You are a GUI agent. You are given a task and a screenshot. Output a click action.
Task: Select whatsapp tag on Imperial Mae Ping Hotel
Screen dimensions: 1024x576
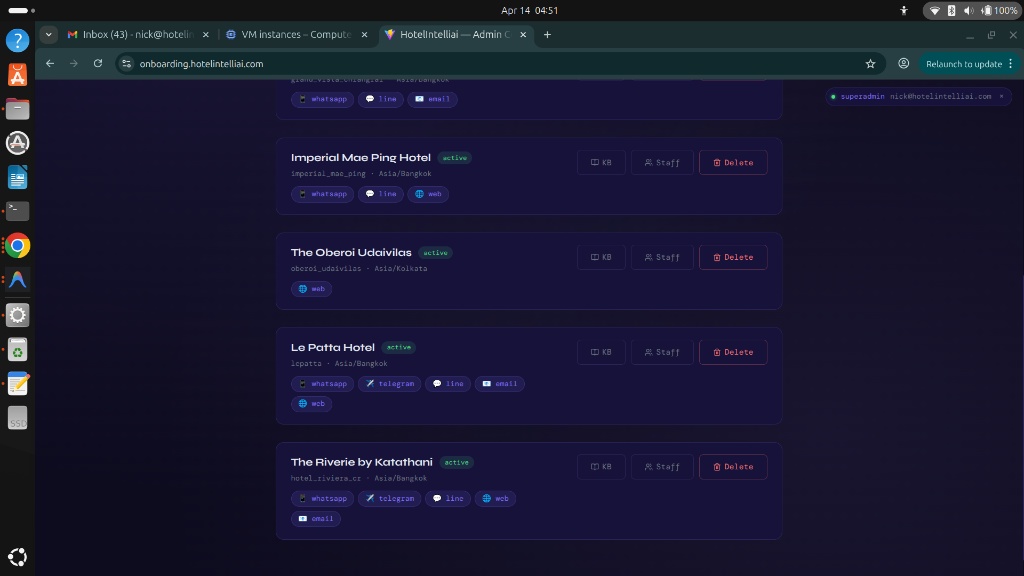[x=322, y=194]
